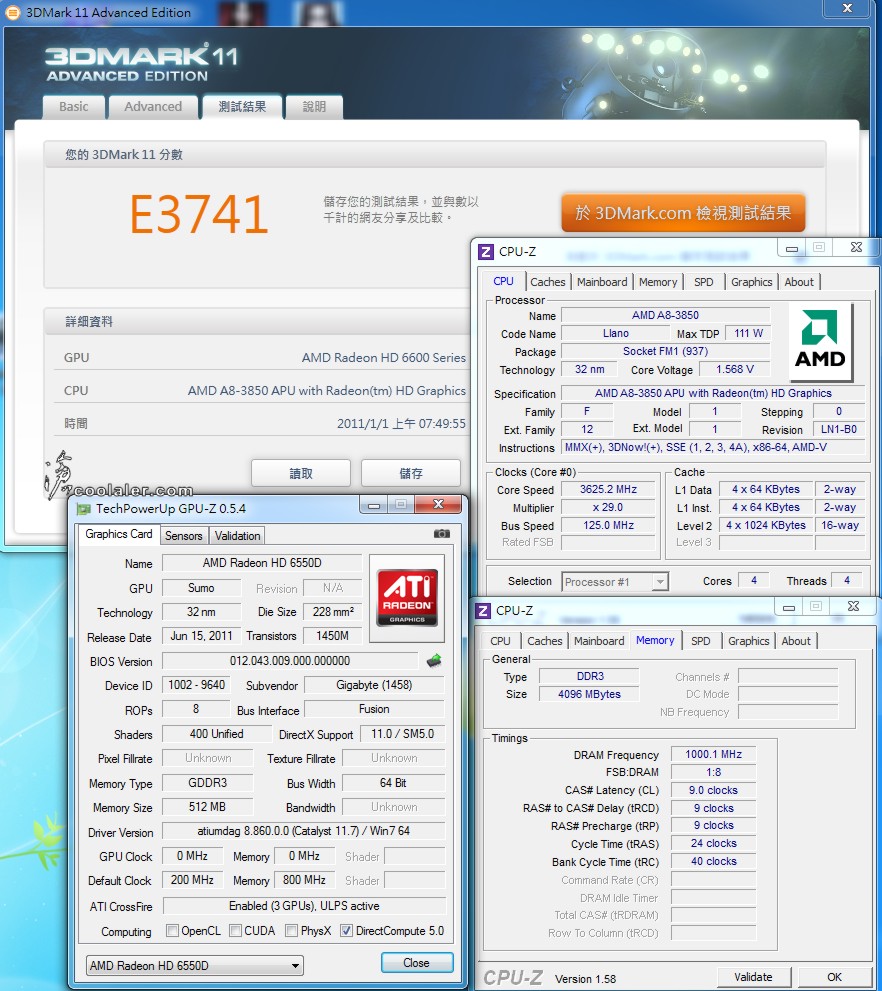Image resolution: width=882 pixels, height=991 pixels.
Task: Click the CPU-Z icon of the memory window
Action: [x=483, y=611]
